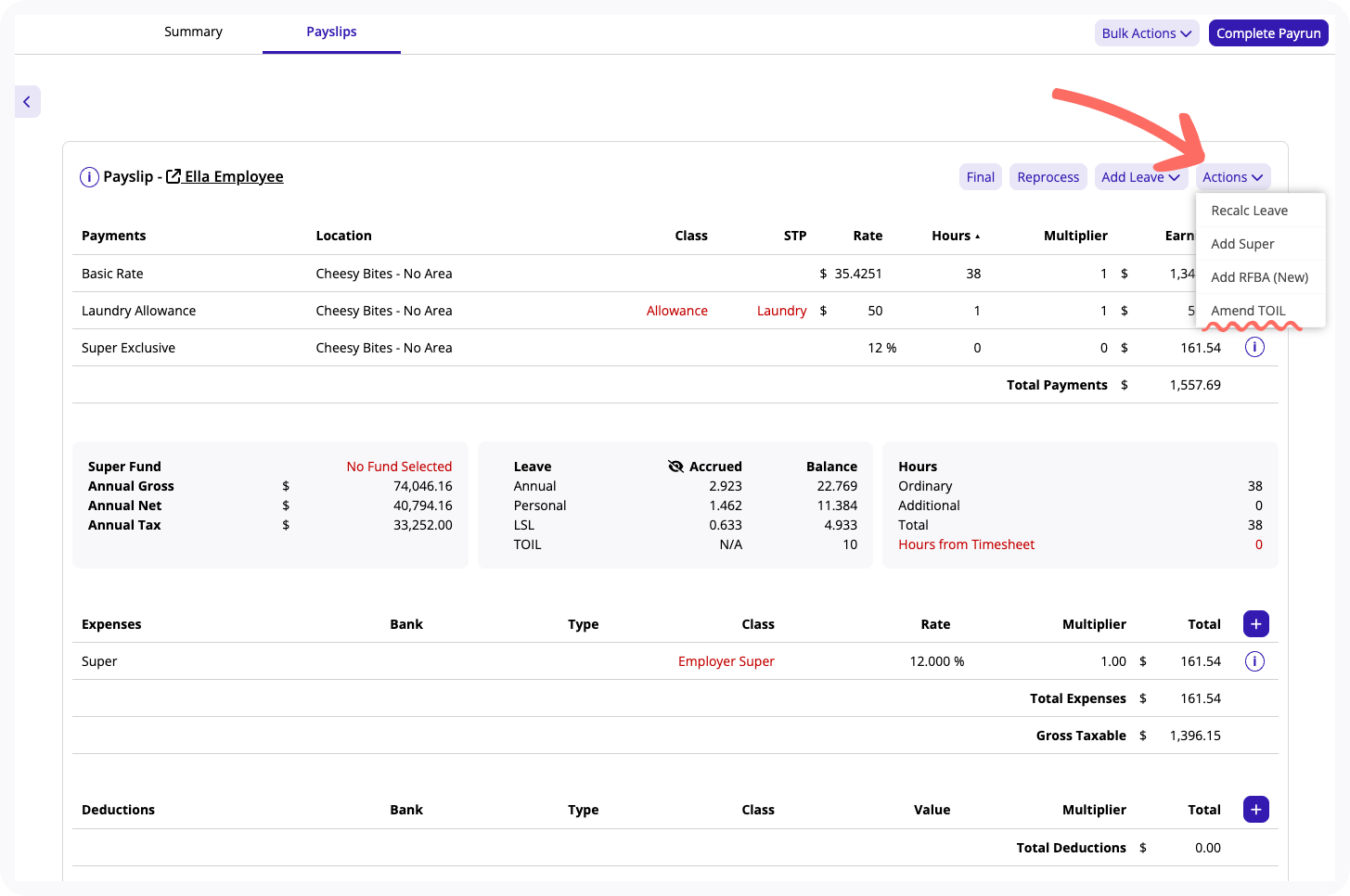Click the Laundry Allowance payment label

pyautogui.click(x=139, y=311)
